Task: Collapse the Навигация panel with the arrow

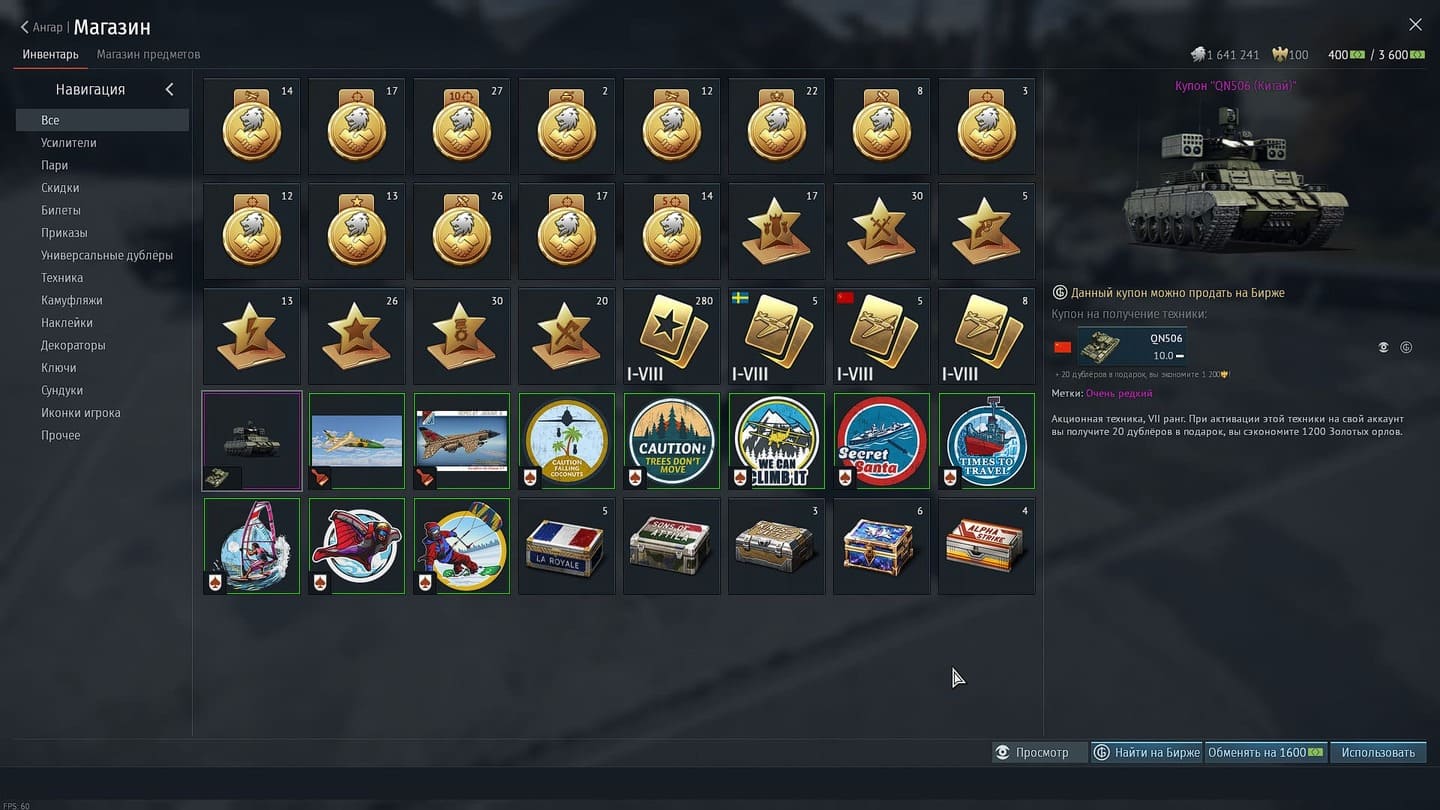Action: [169, 89]
